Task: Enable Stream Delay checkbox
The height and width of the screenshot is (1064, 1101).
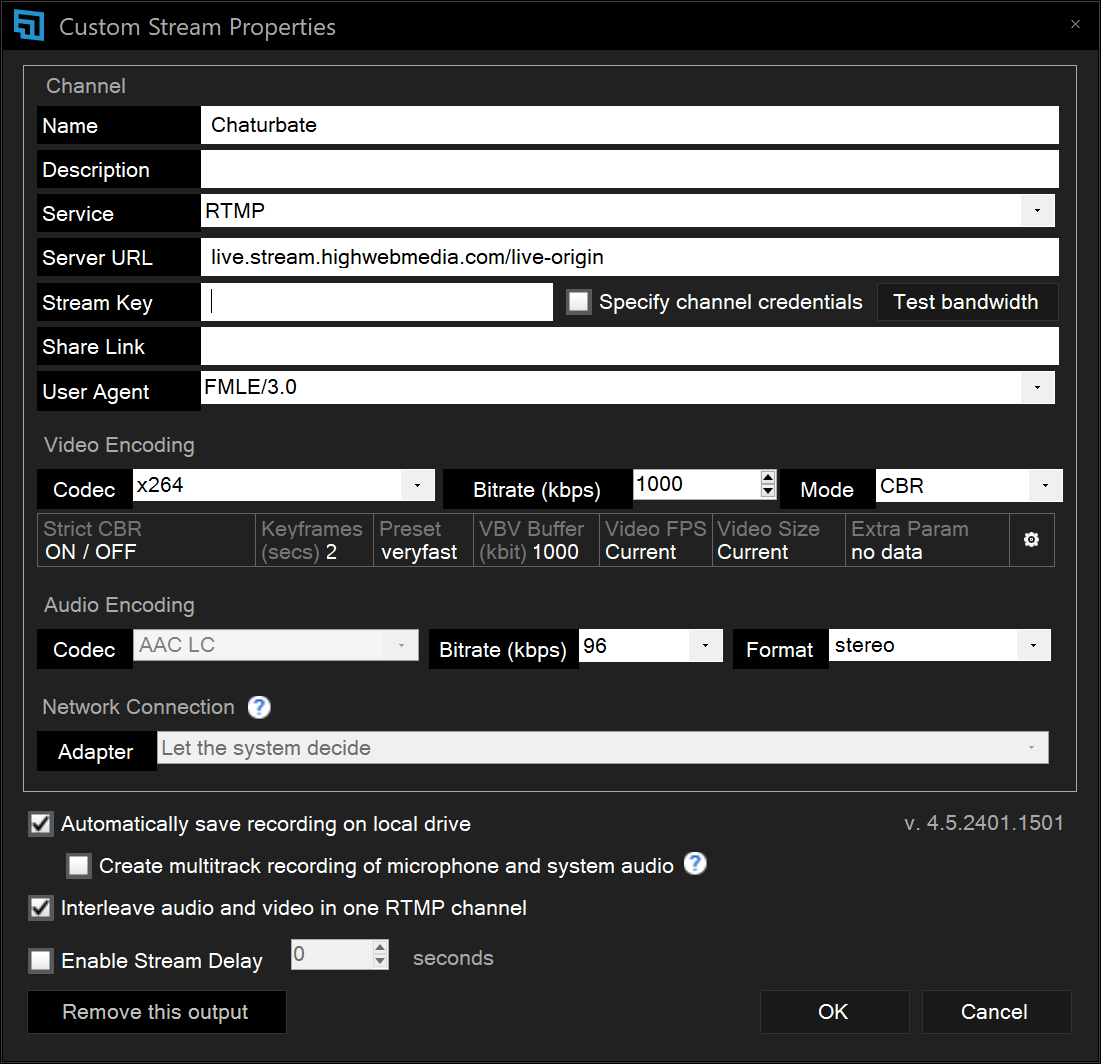Action: (x=41, y=960)
